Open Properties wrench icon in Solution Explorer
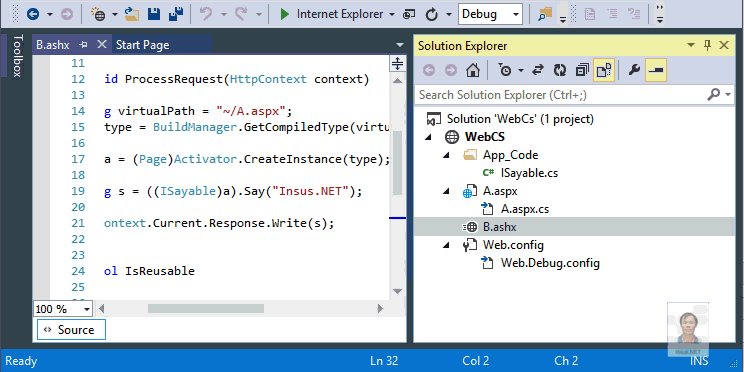Image resolution: width=744 pixels, height=372 pixels. [x=634, y=71]
